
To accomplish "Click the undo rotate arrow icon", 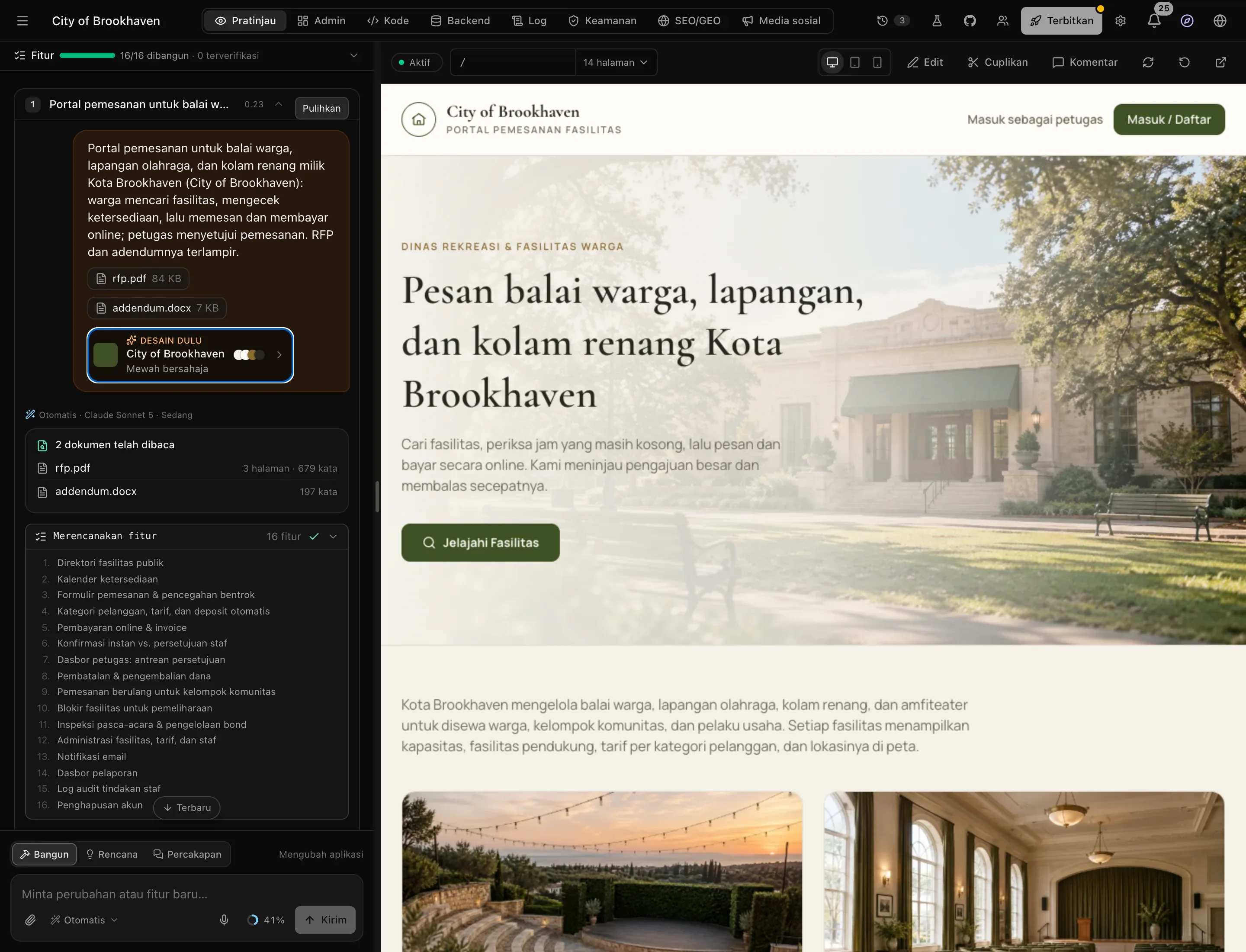I will pos(1184,62).
